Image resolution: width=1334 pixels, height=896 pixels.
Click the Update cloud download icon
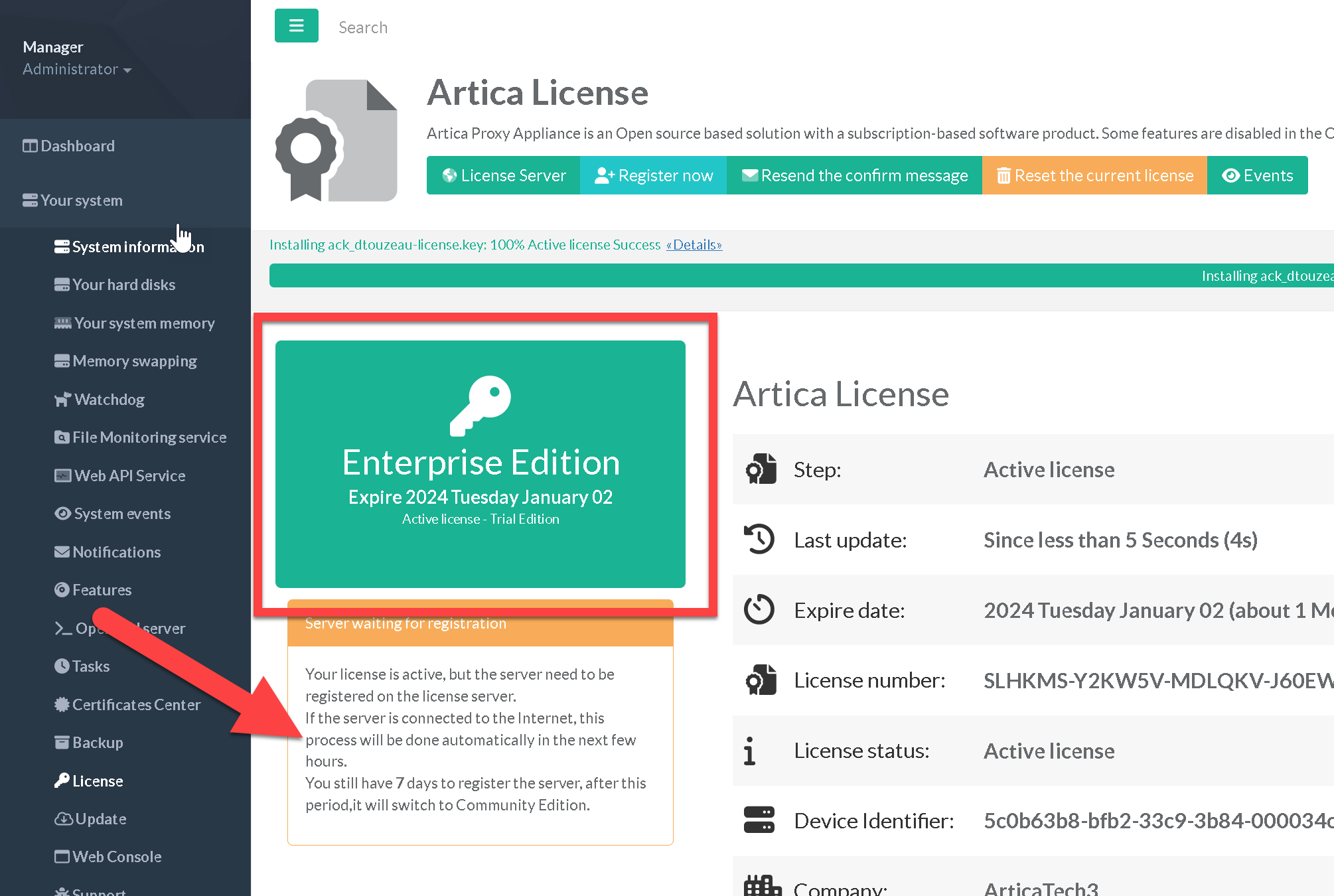(x=63, y=819)
